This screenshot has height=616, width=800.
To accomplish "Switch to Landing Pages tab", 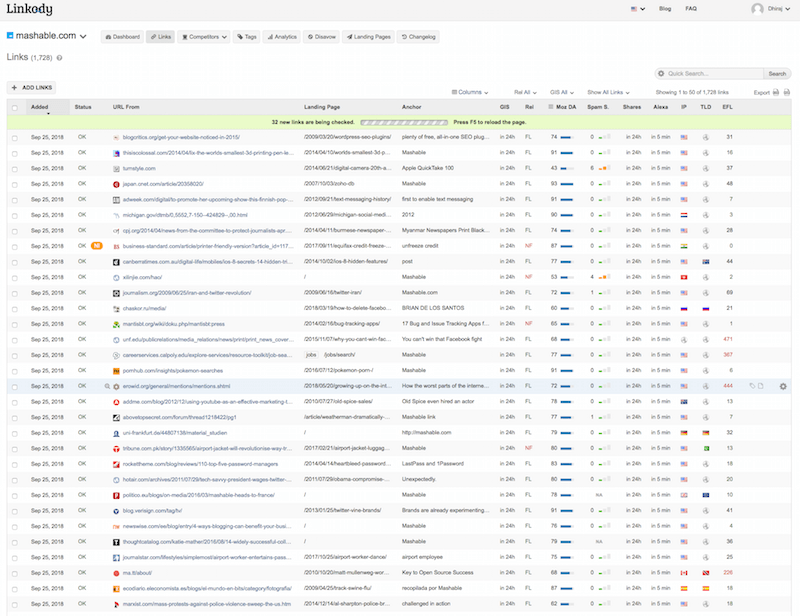I will tap(368, 37).
